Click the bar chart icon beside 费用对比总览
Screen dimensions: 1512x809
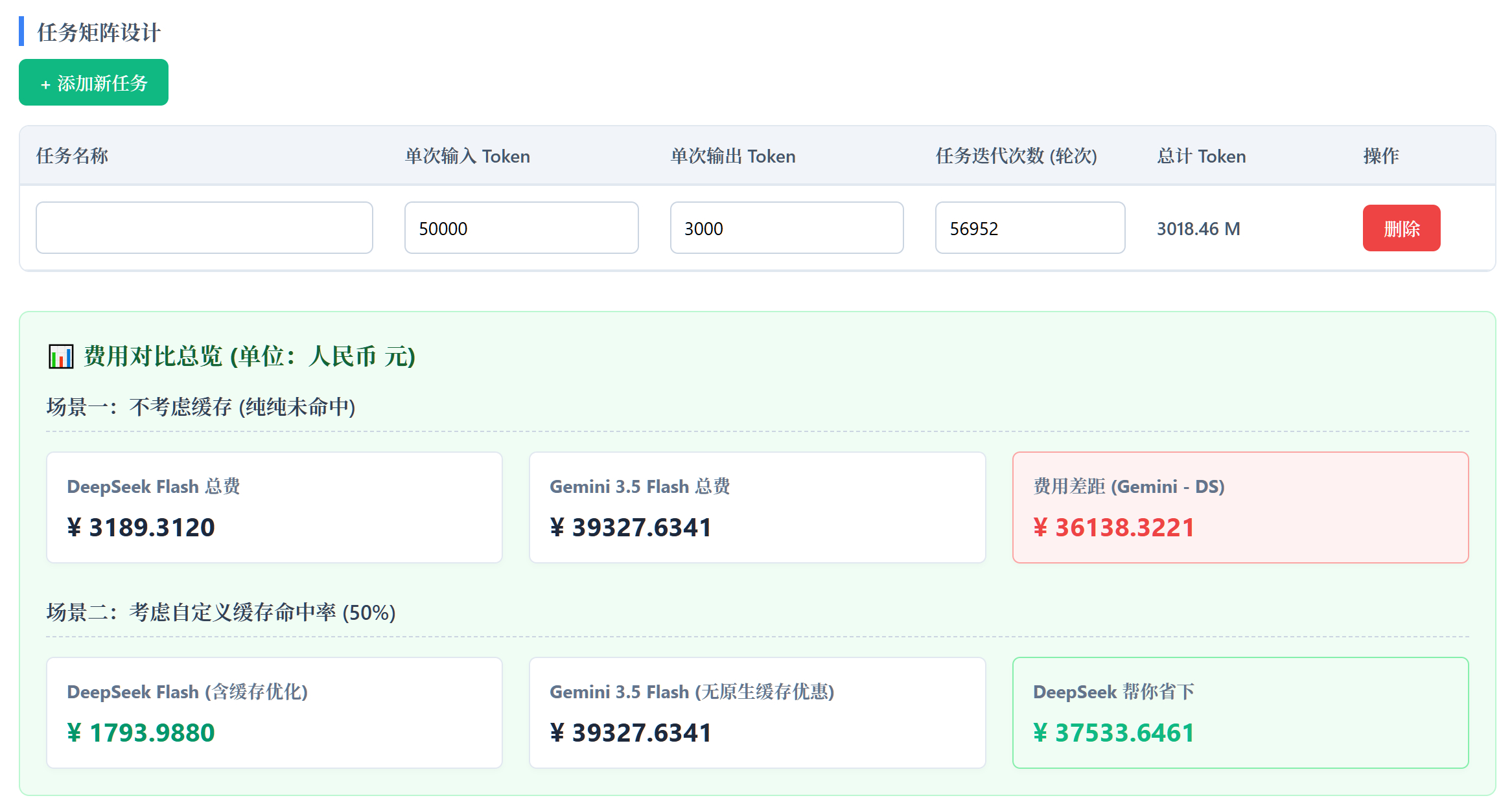[61, 356]
